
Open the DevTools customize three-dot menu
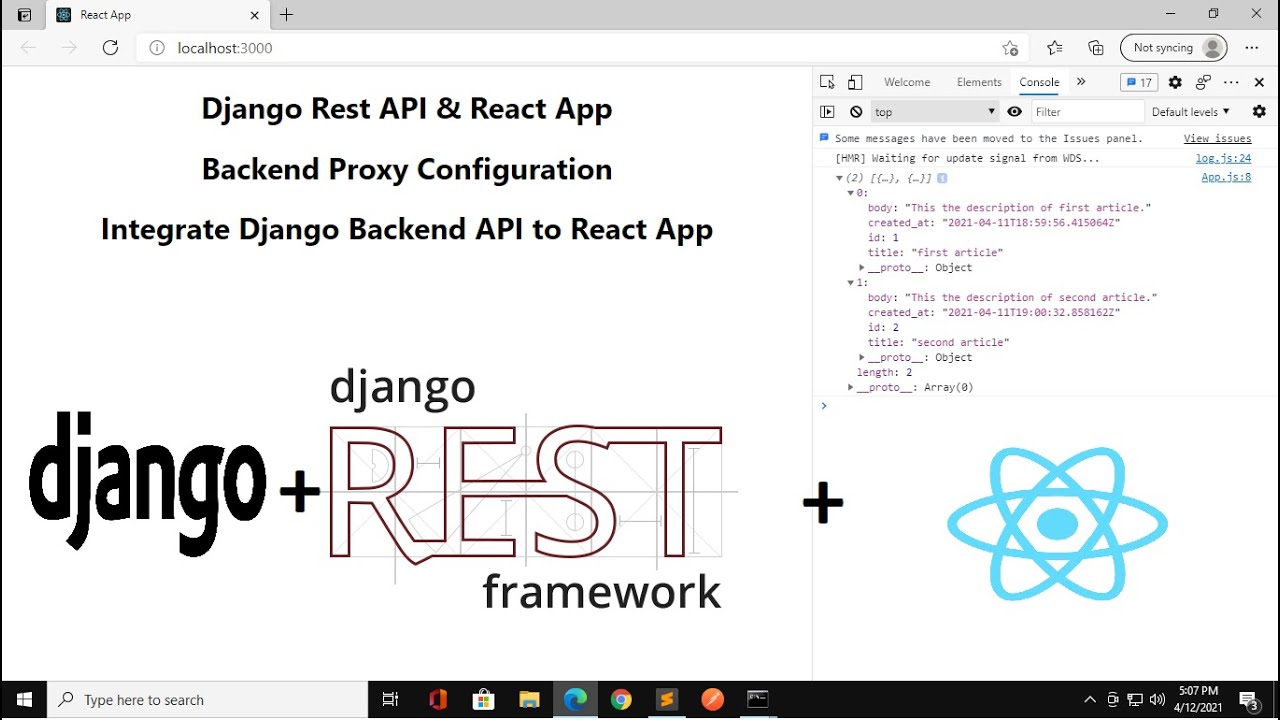(1231, 82)
